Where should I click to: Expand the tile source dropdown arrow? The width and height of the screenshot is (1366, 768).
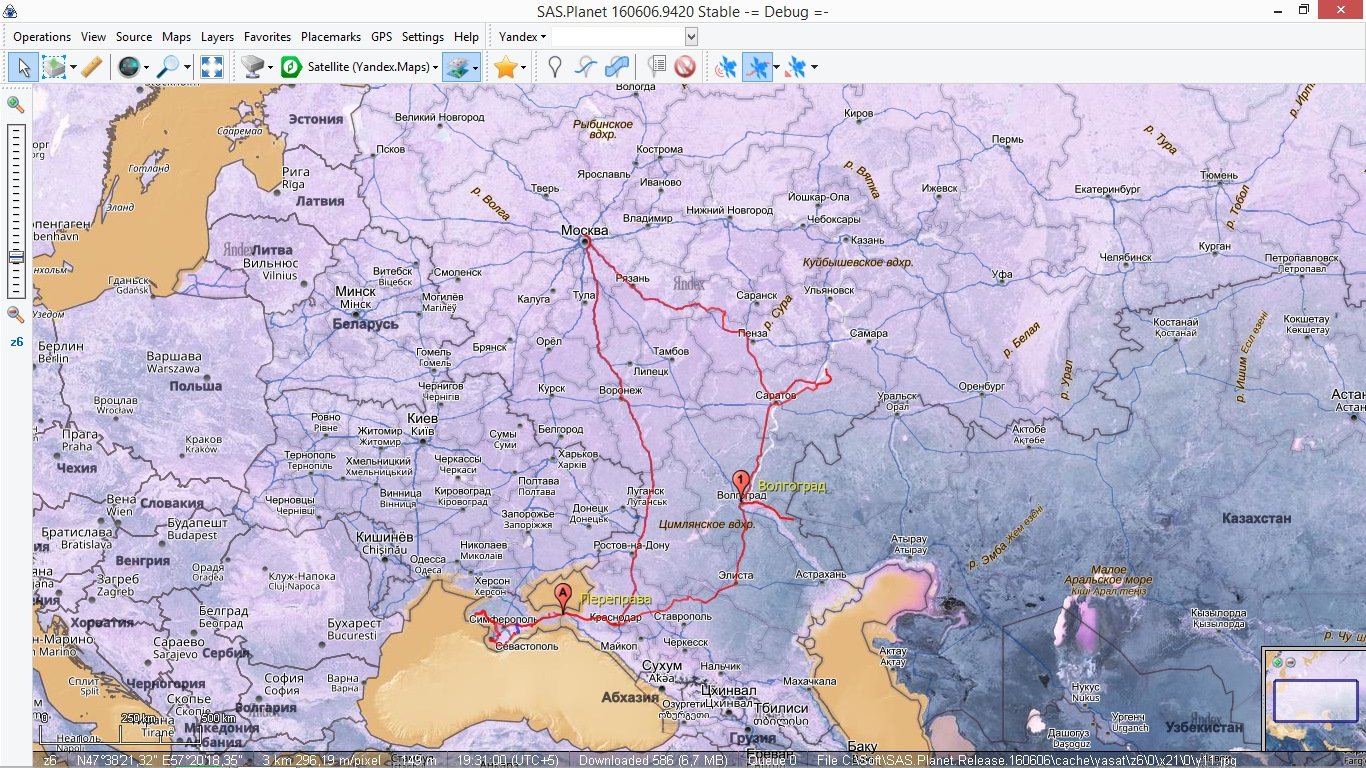coord(271,68)
